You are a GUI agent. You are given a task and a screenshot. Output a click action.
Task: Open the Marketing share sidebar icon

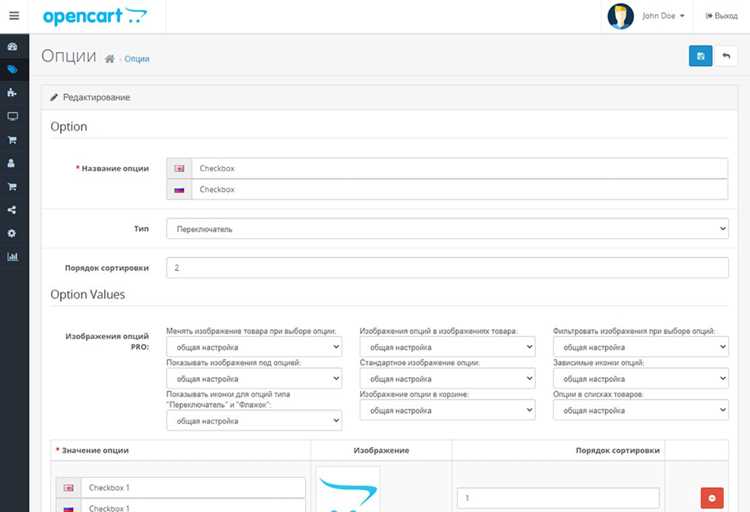(x=12, y=210)
